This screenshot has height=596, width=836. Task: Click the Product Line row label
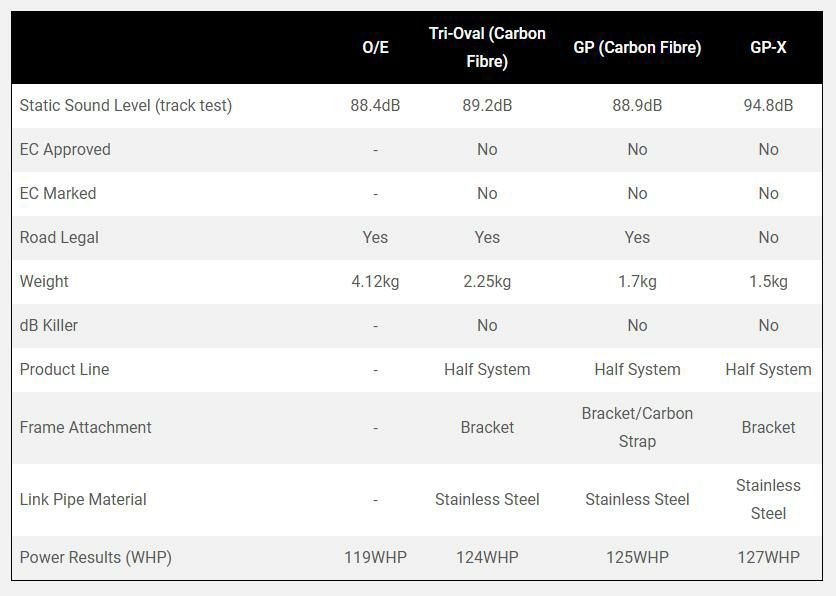tap(65, 369)
